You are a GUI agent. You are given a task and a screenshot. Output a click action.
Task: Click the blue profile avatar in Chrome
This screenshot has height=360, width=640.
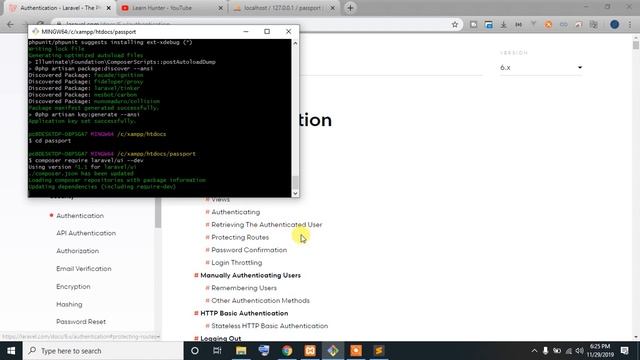tap(614, 24)
